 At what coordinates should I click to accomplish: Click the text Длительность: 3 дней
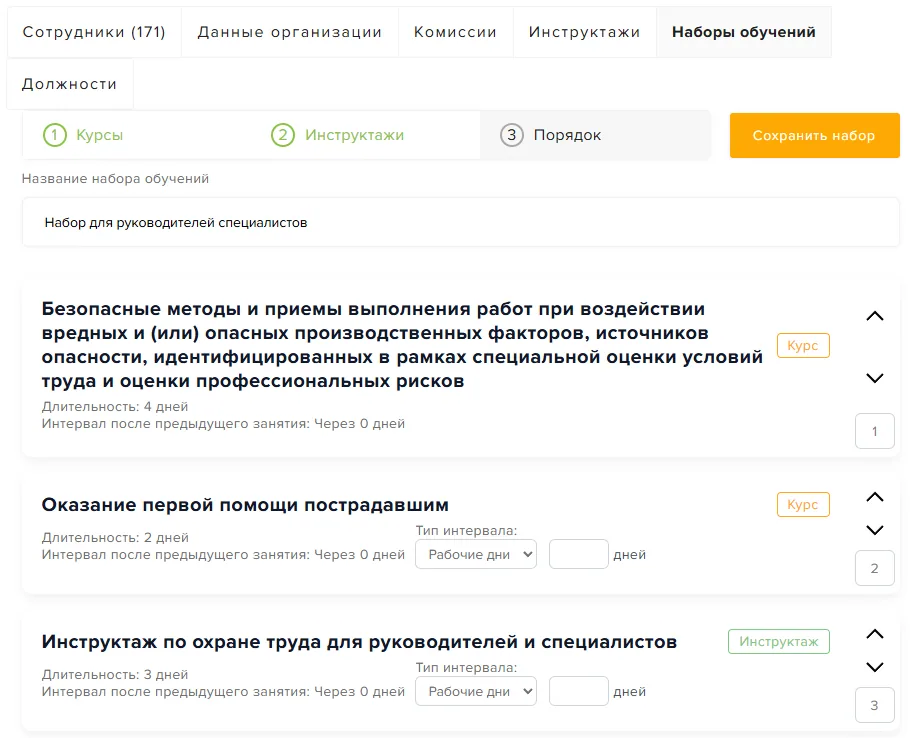115,675
